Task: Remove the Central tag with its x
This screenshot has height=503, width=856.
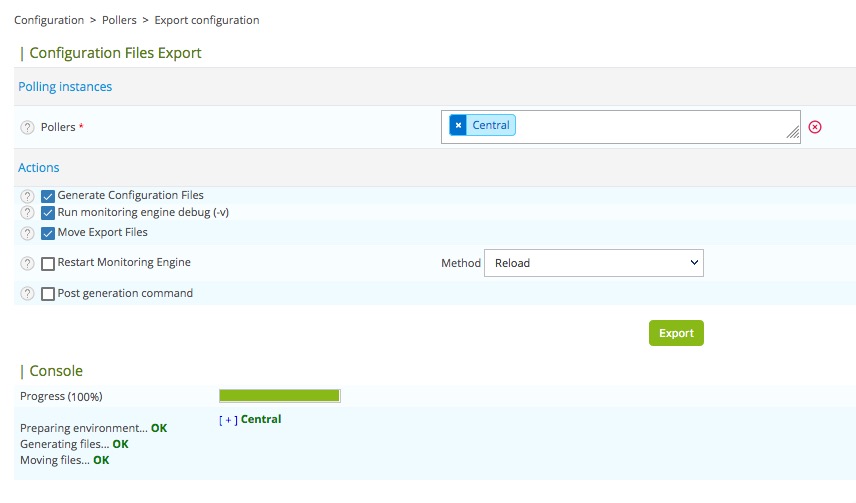Action: coord(458,125)
